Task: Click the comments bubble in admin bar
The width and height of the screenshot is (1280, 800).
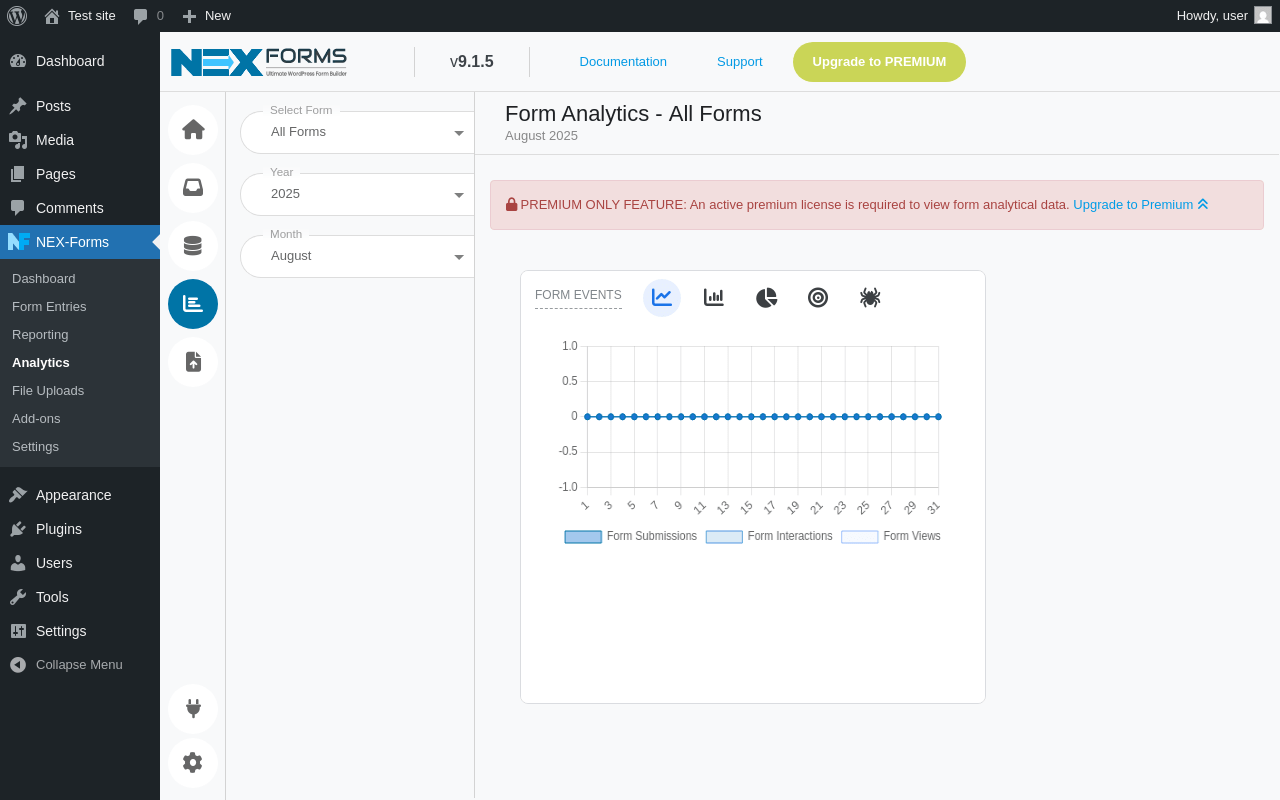Action: [x=141, y=16]
